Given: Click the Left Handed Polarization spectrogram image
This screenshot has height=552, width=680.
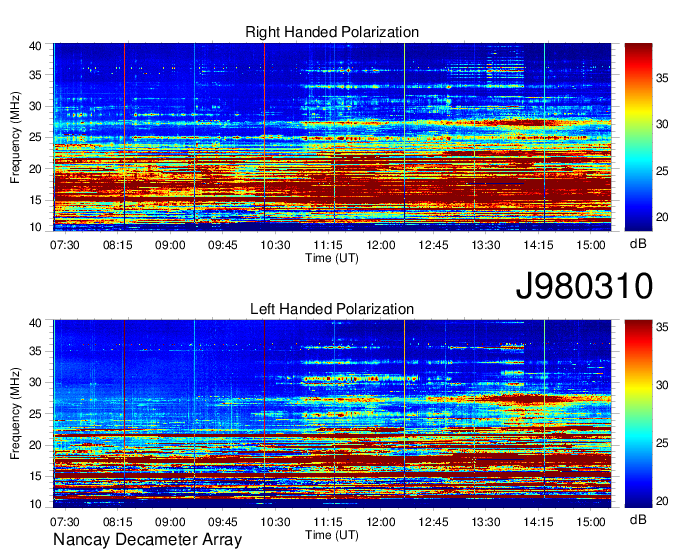Looking at the screenshot, I should click(332, 414).
